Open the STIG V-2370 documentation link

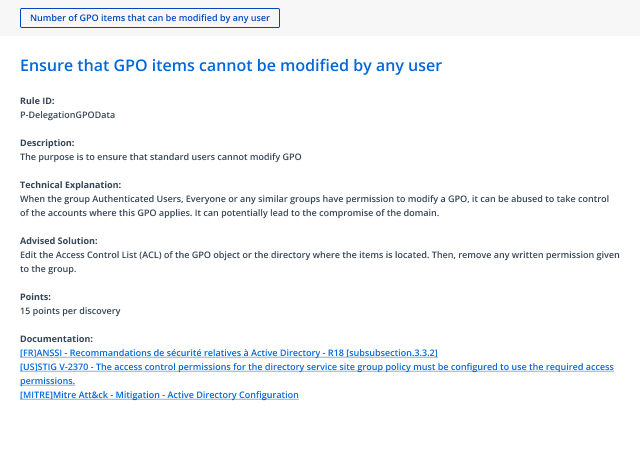pyautogui.click(x=317, y=374)
